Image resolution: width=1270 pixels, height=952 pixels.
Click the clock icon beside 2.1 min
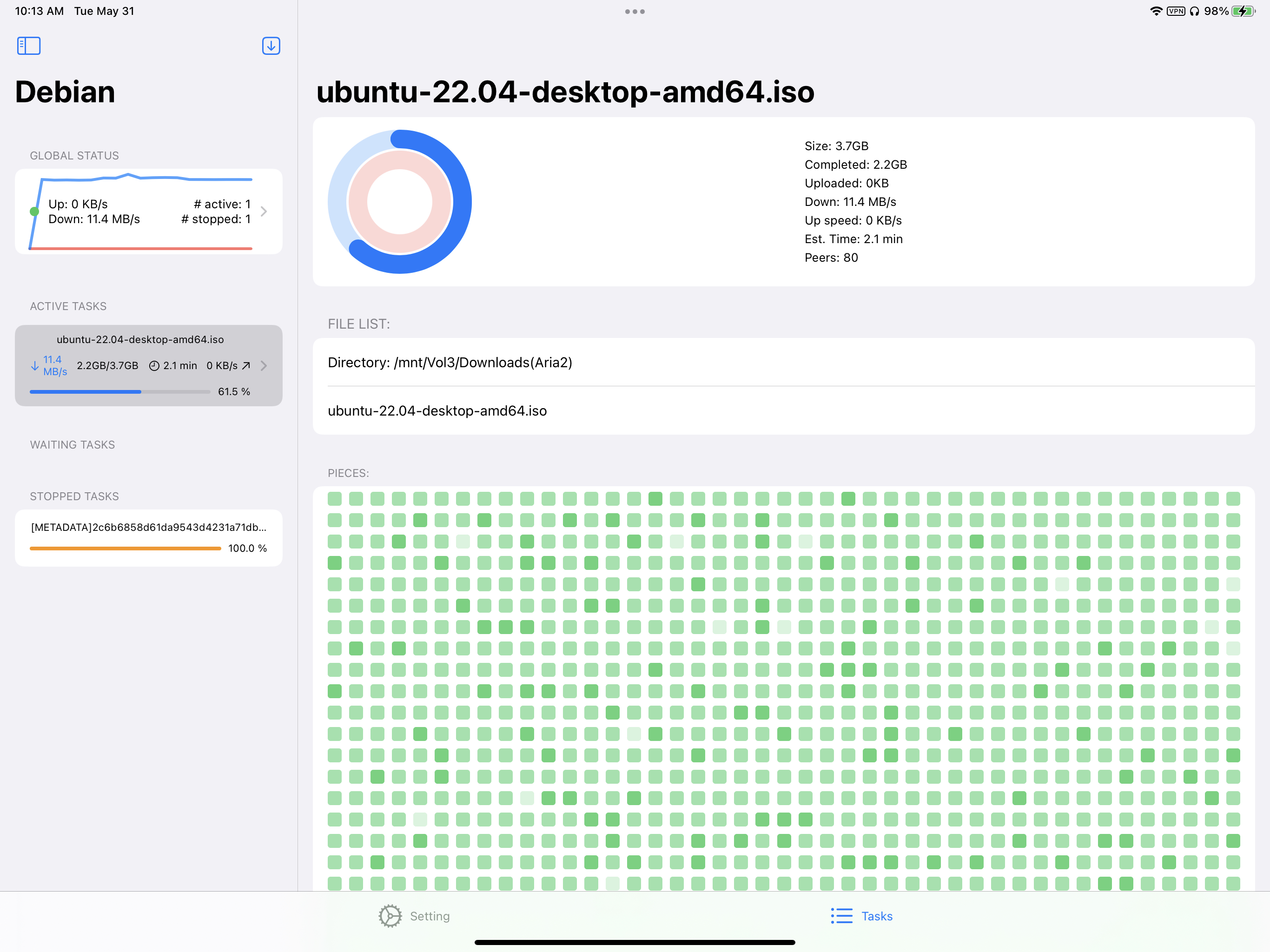[x=154, y=366]
